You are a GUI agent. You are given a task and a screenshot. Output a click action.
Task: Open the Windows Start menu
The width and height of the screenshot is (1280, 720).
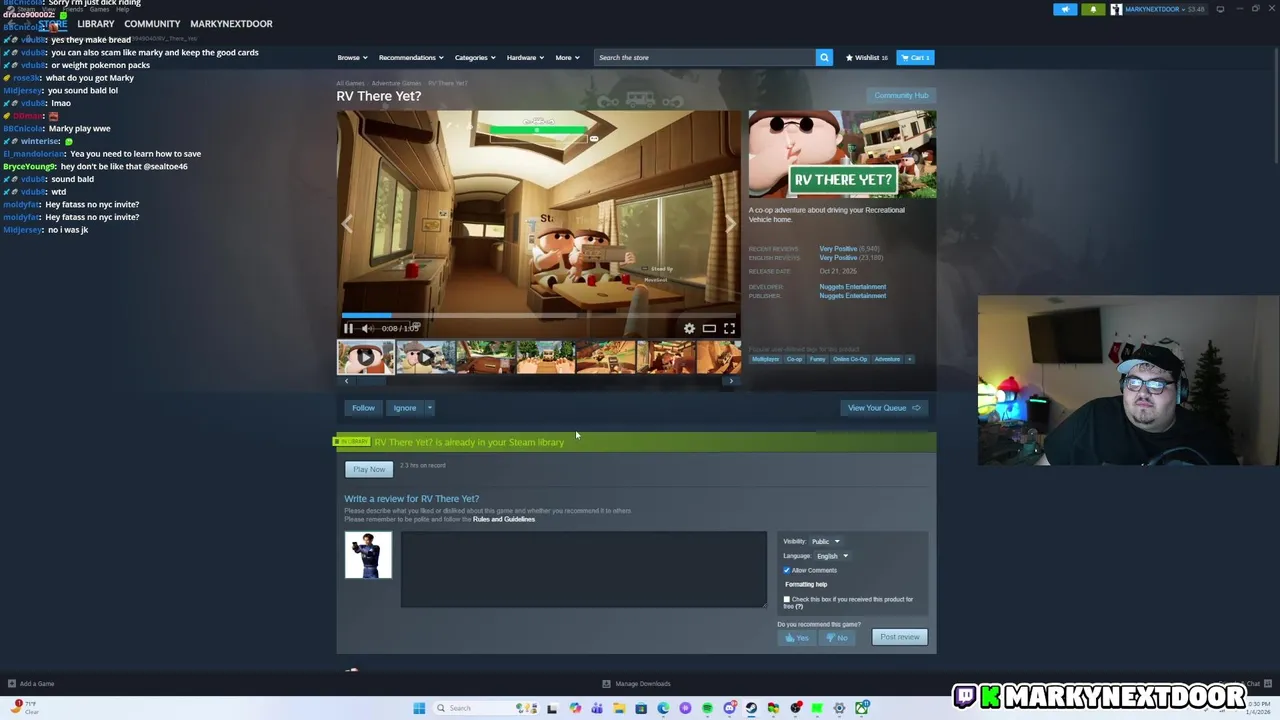(x=419, y=708)
